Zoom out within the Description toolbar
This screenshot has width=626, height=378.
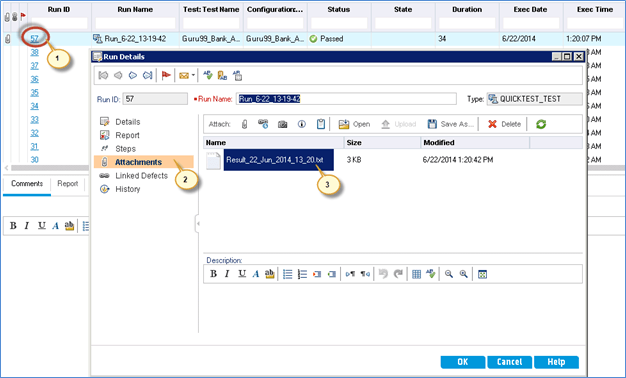pyautogui.click(x=449, y=274)
